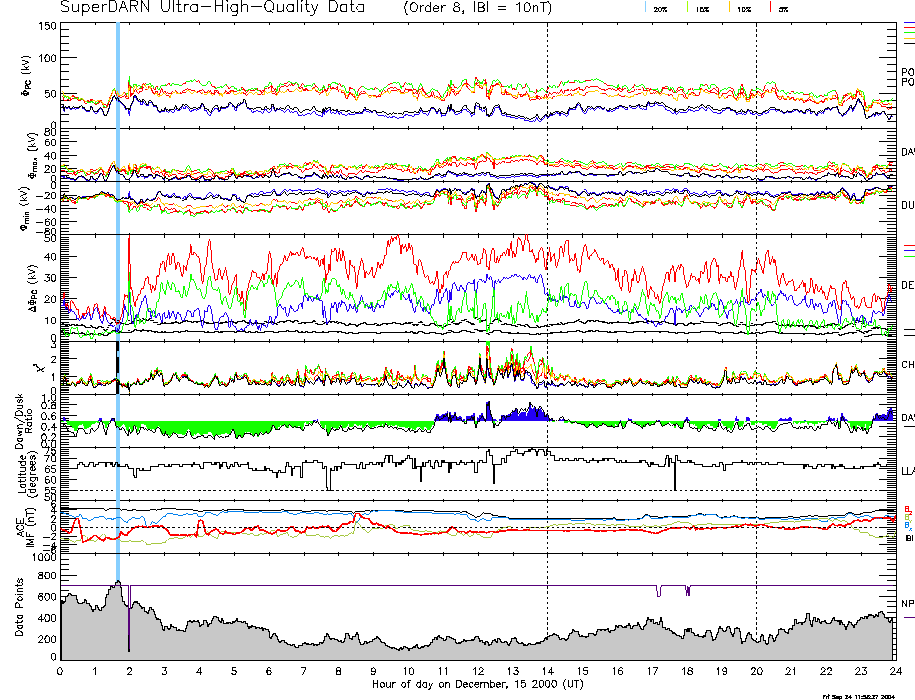This screenshot has width=915, height=700.
Task: Click the "800" tick on the Data Points axis
Action: click(x=47, y=576)
